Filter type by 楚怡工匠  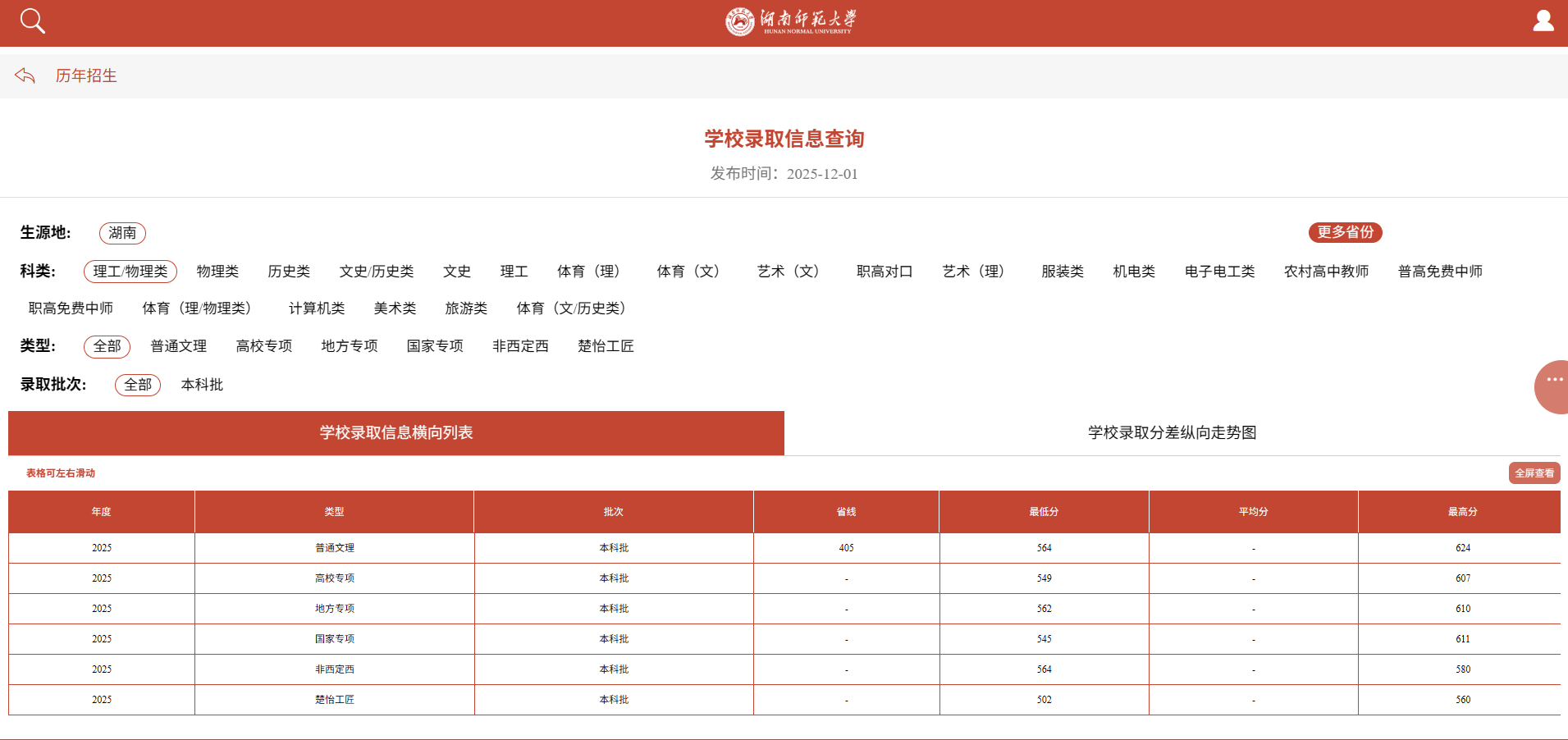pos(606,346)
